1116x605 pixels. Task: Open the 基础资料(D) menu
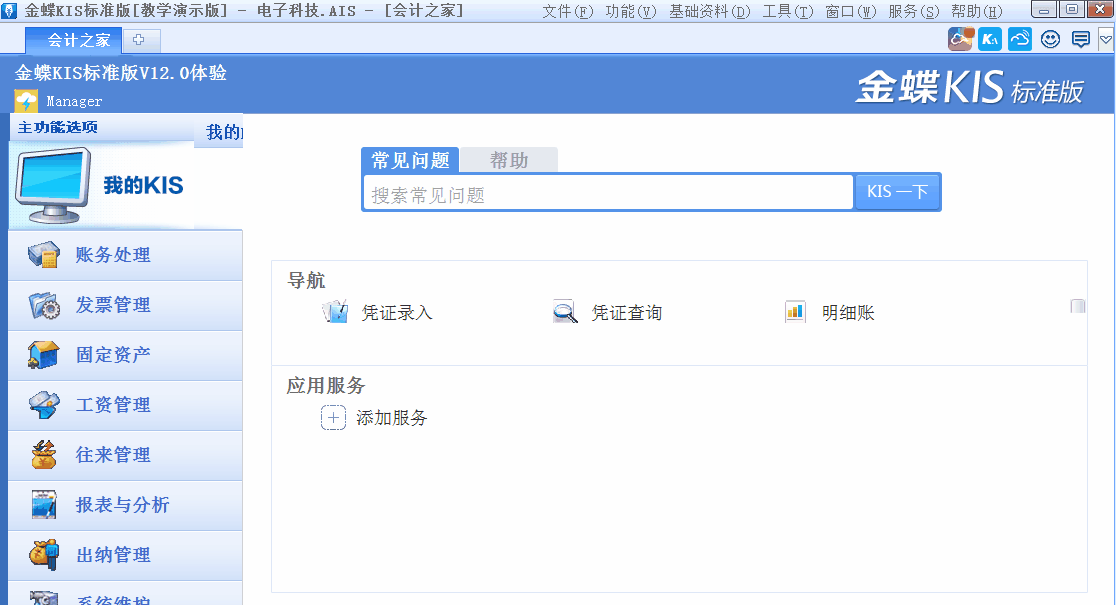710,11
